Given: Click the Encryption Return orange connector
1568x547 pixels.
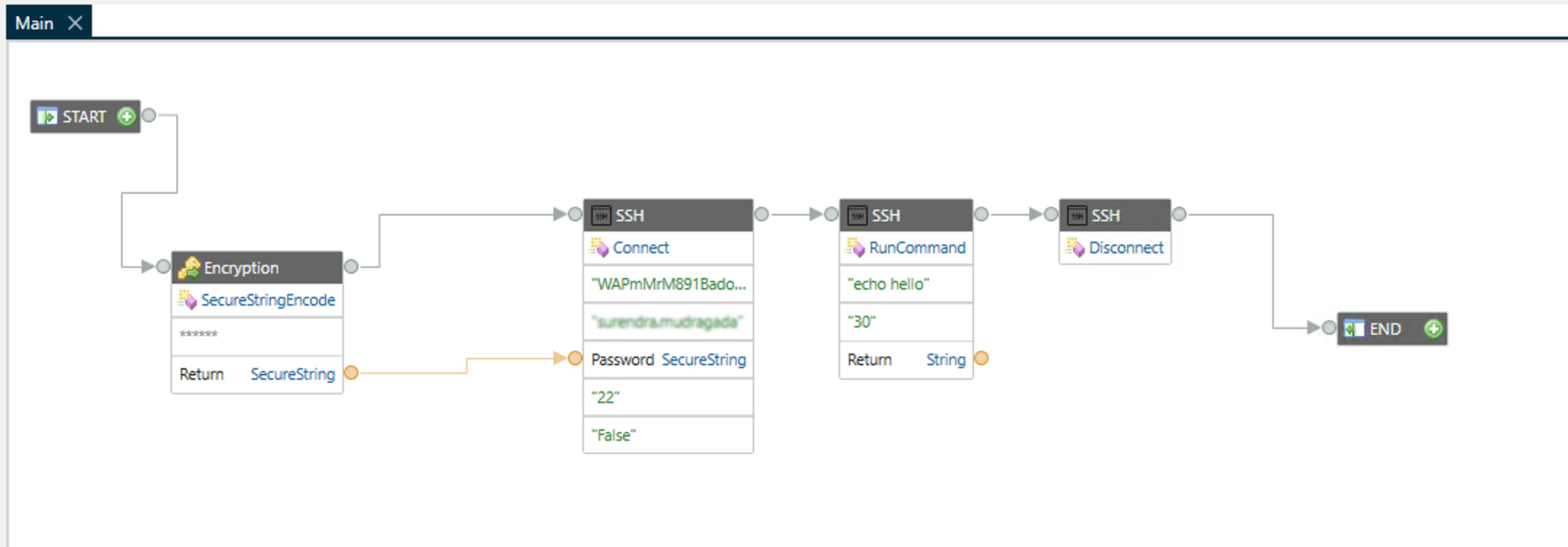Looking at the screenshot, I should point(351,372).
